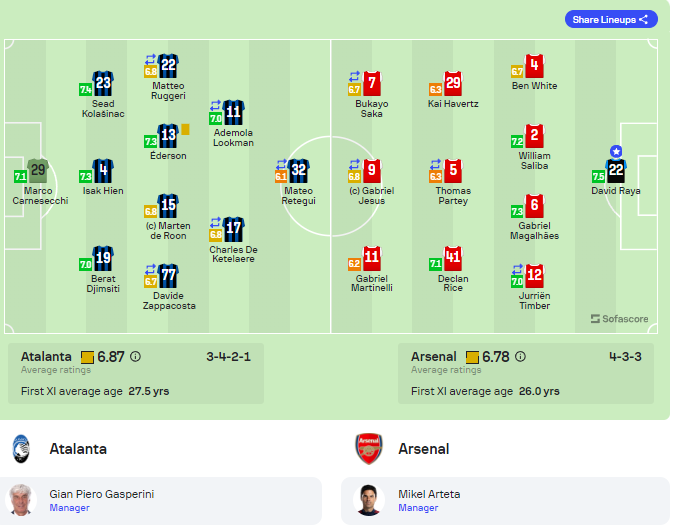
Task: Open the Mikel Arteta manager link
Action: [x=418, y=507]
